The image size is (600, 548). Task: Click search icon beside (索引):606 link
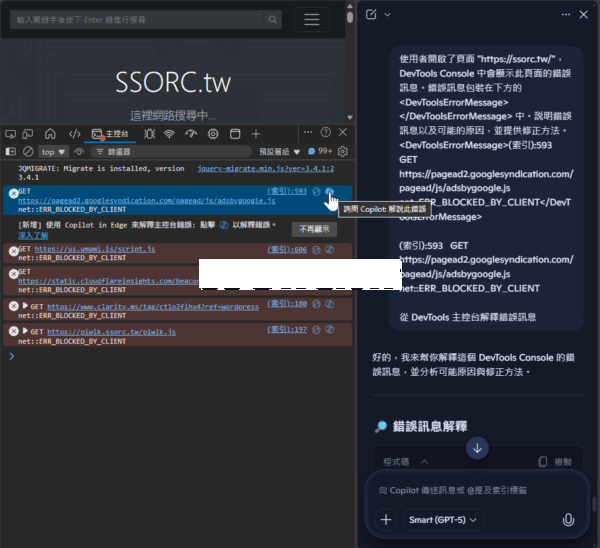coord(316,250)
